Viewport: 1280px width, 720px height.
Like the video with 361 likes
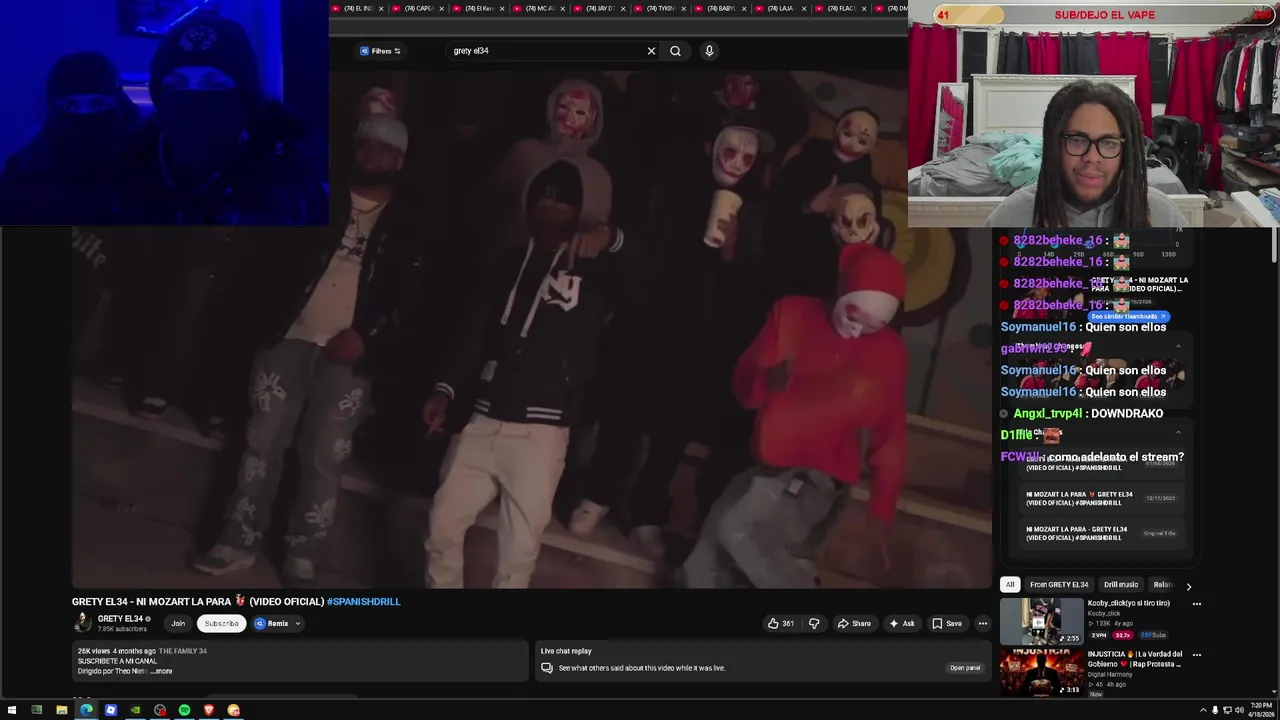point(780,623)
